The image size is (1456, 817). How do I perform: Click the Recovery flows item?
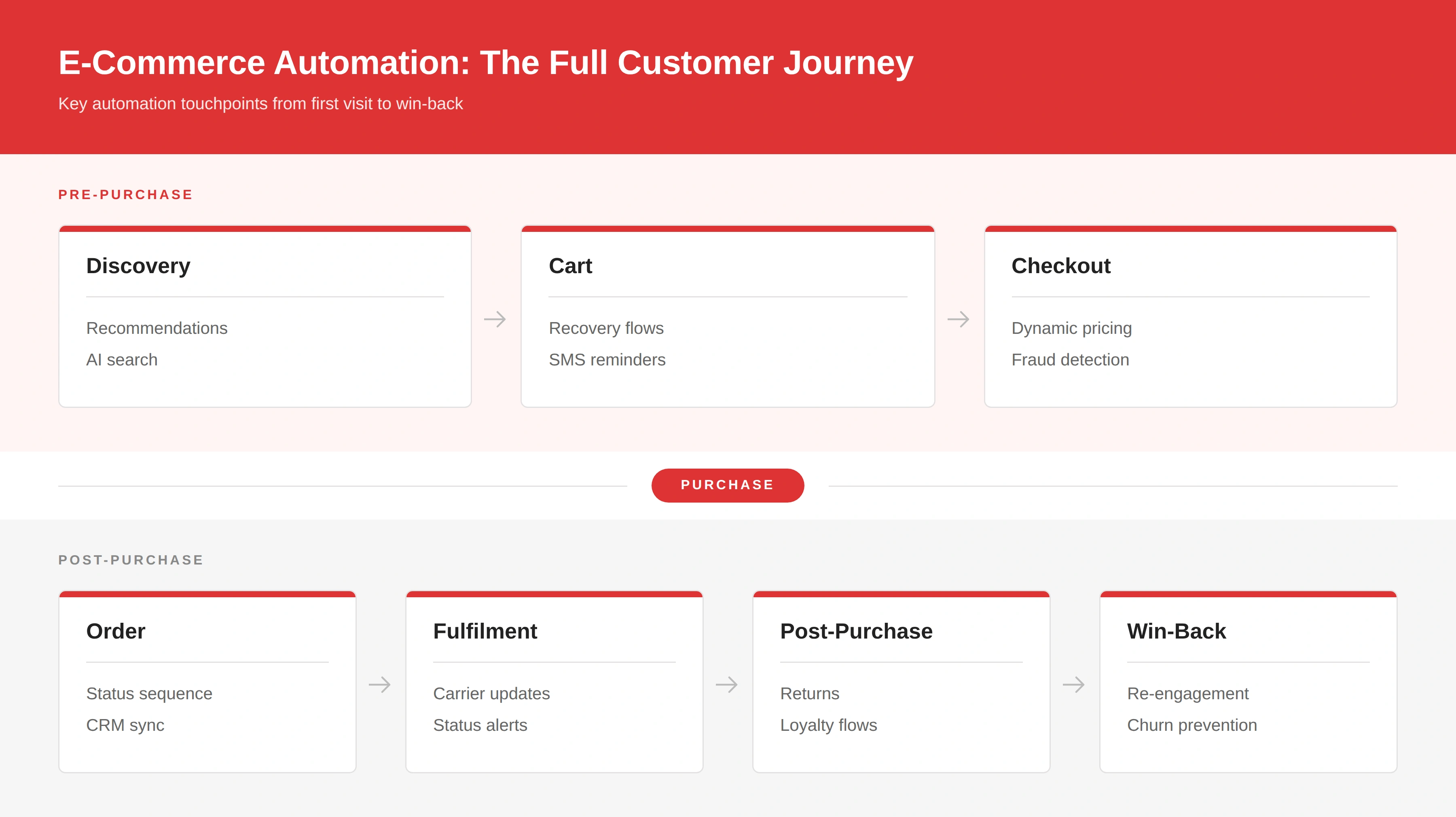[606, 328]
